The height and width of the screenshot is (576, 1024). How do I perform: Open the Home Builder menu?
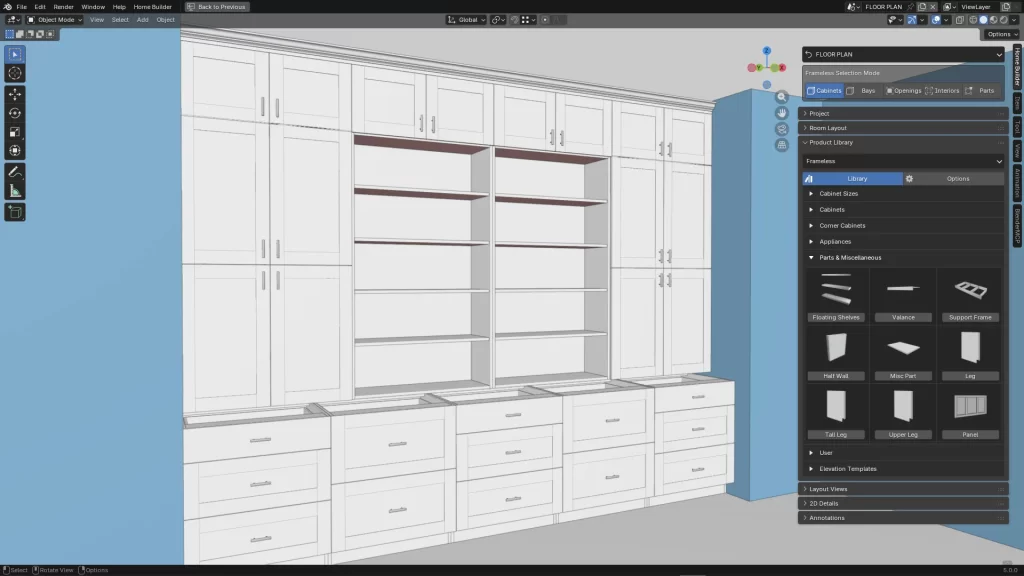click(x=153, y=7)
